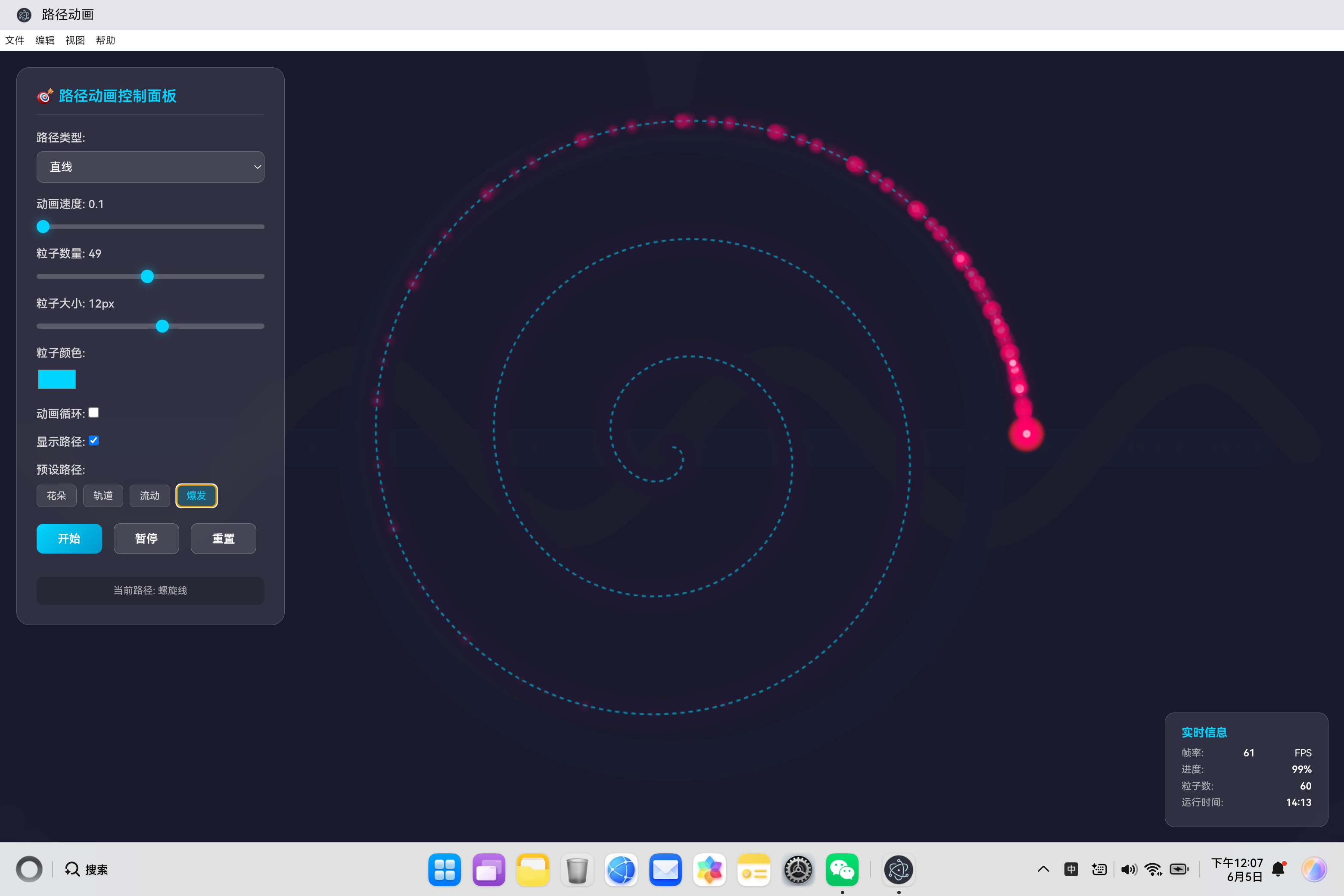This screenshot has height=896, width=1344.
Task: Open the battery status tray icon
Action: 1179,869
